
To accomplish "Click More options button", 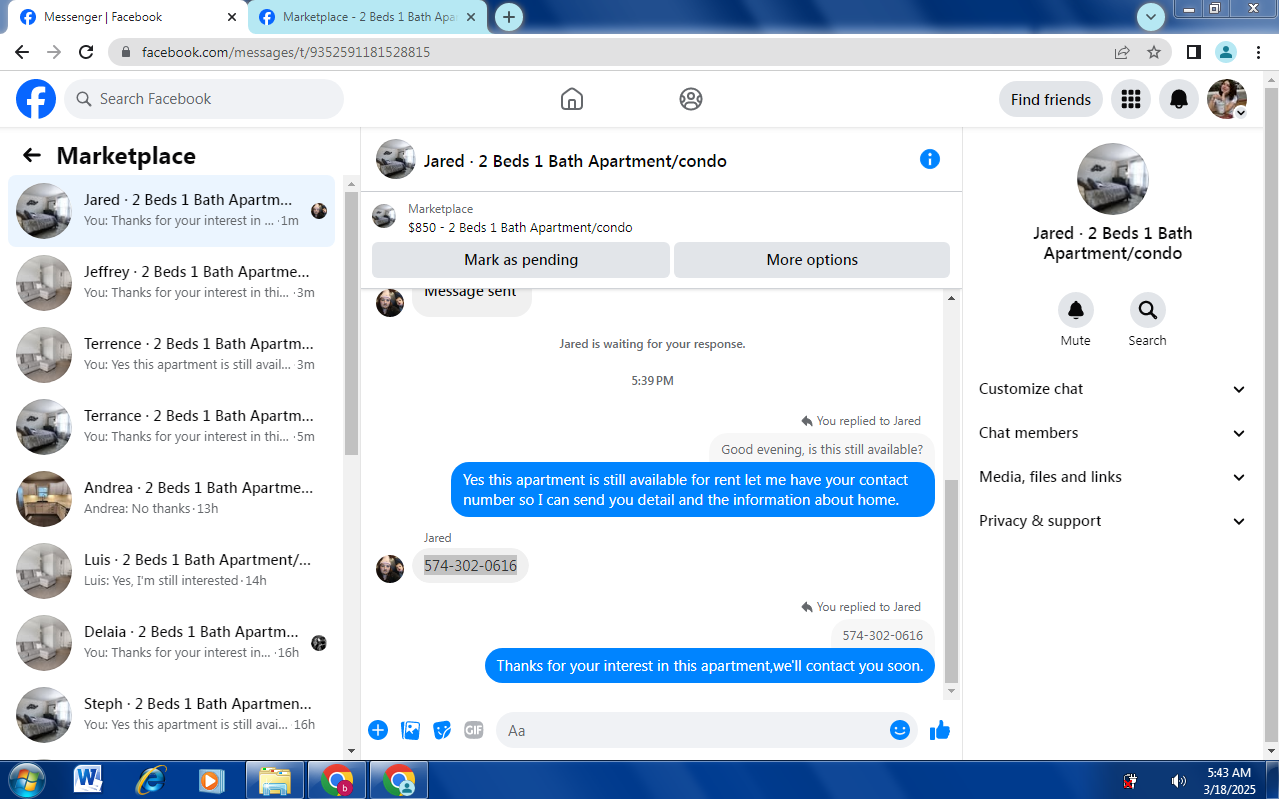I will coord(812,260).
